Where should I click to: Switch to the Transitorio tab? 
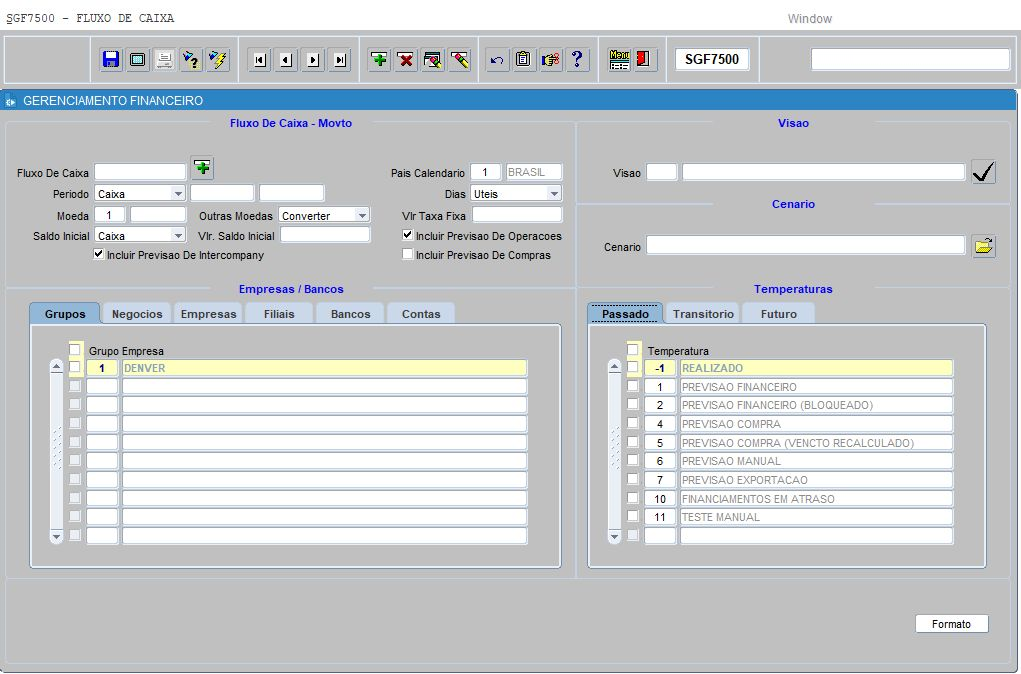703,314
